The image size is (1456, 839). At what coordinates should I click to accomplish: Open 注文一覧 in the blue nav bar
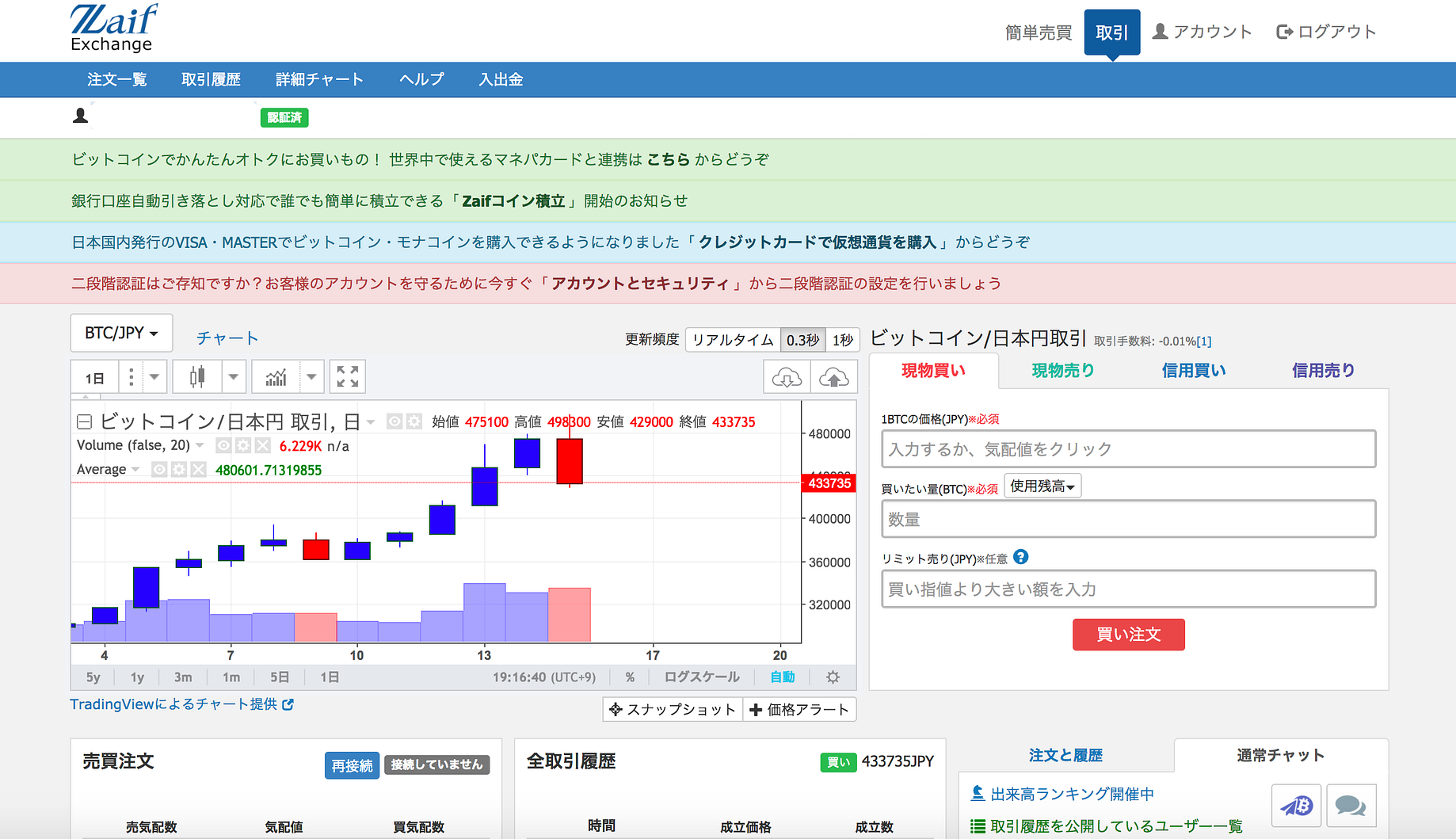[x=117, y=79]
